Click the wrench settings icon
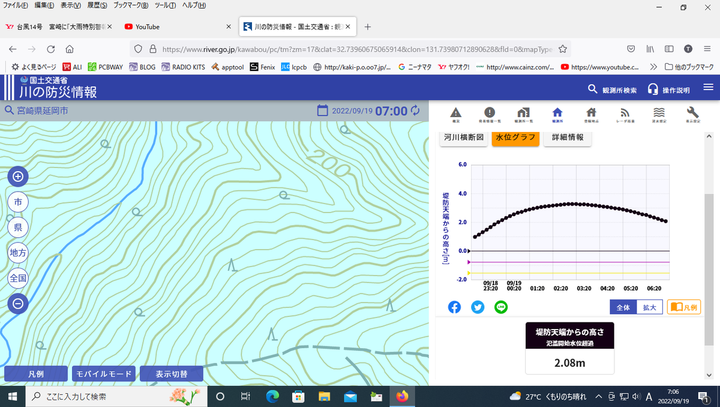The height and width of the screenshot is (407, 720). [692, 113]
